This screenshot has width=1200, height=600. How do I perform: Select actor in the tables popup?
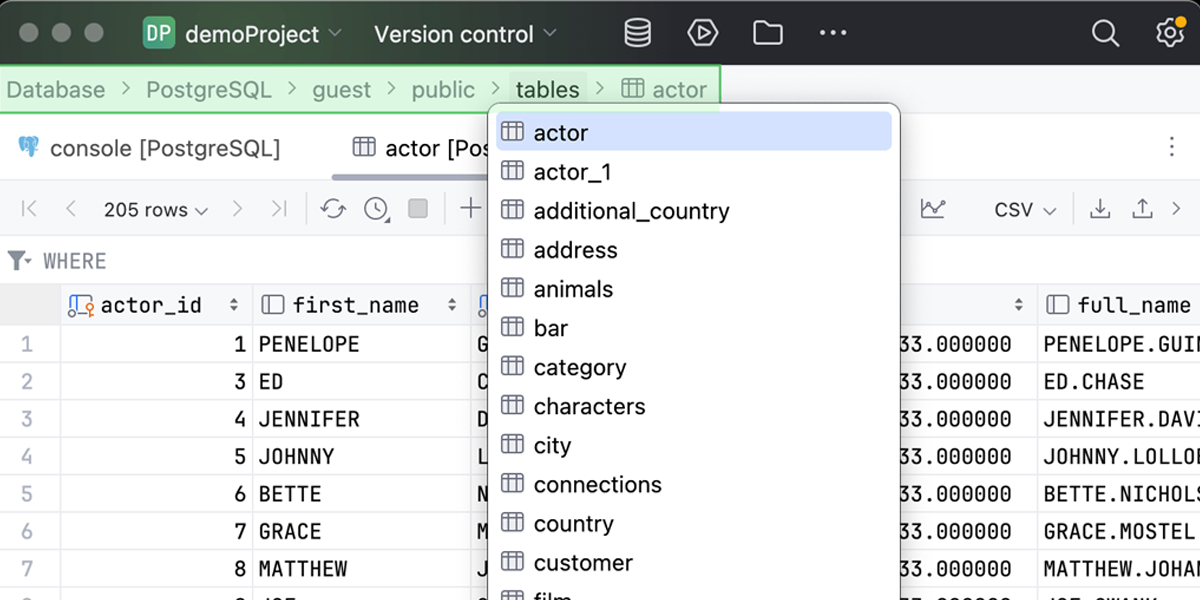694,132
